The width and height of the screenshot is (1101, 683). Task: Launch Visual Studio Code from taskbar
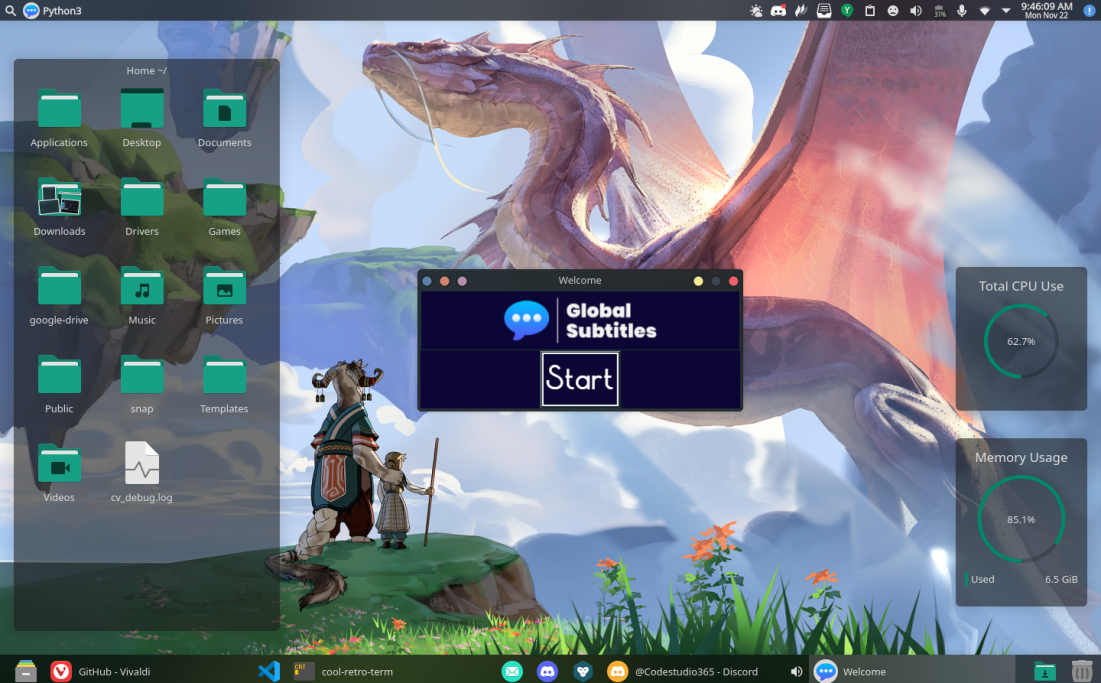[x=269, y=671]
